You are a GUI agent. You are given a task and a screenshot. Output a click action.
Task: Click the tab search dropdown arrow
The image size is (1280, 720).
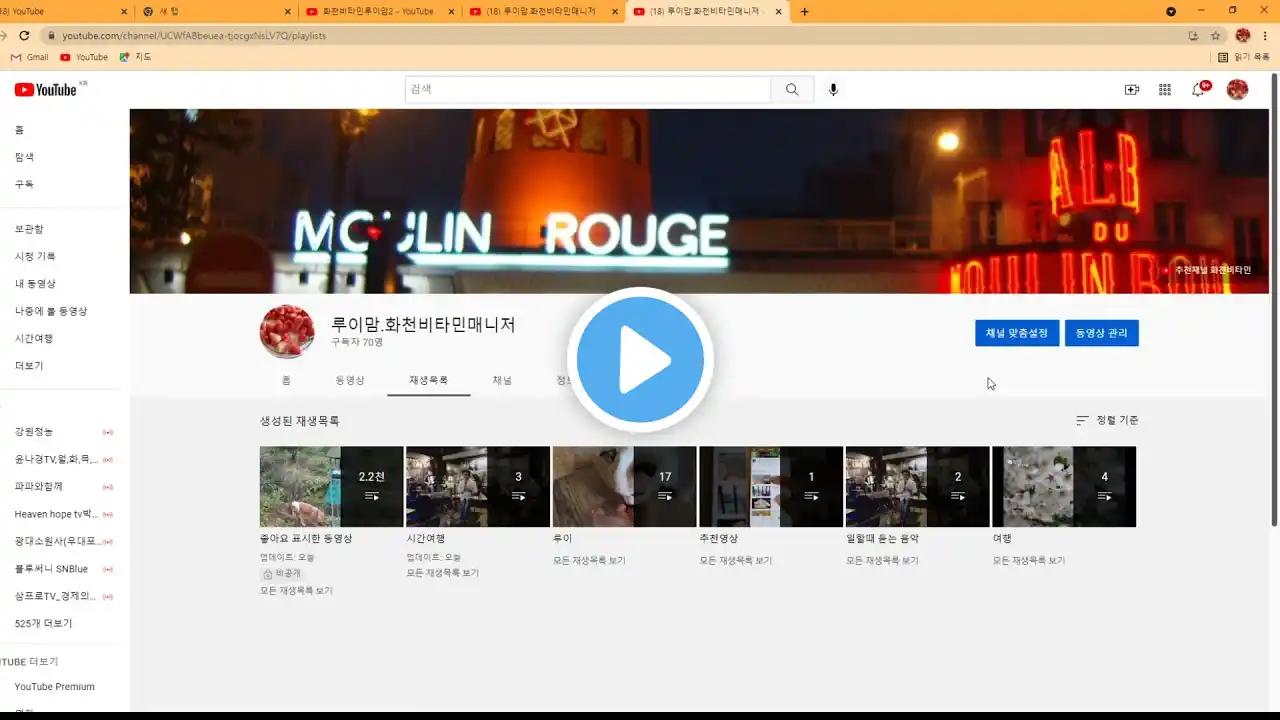pyautogui.click(x=1171, y=11)
